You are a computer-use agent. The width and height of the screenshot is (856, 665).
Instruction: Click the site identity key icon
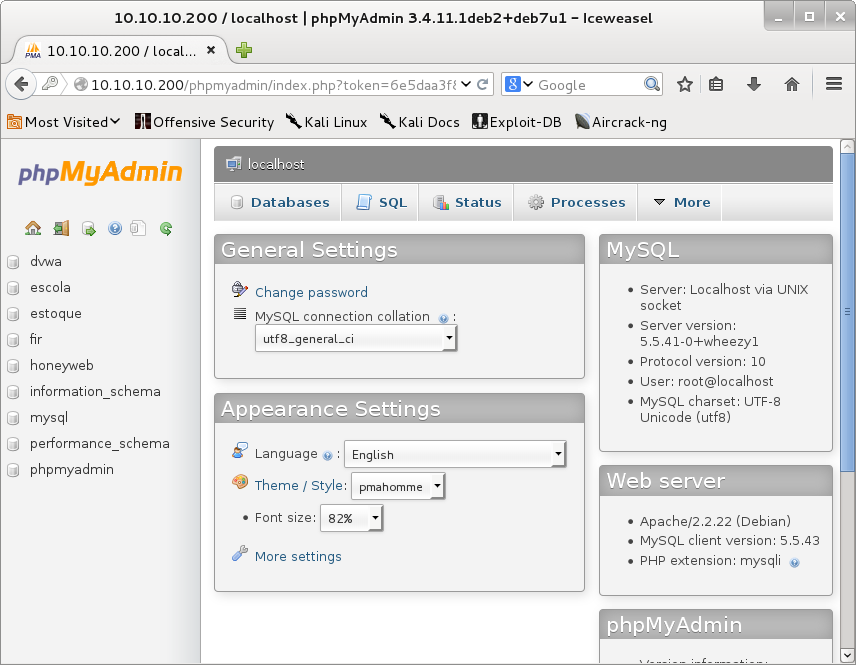pos(50,84)
